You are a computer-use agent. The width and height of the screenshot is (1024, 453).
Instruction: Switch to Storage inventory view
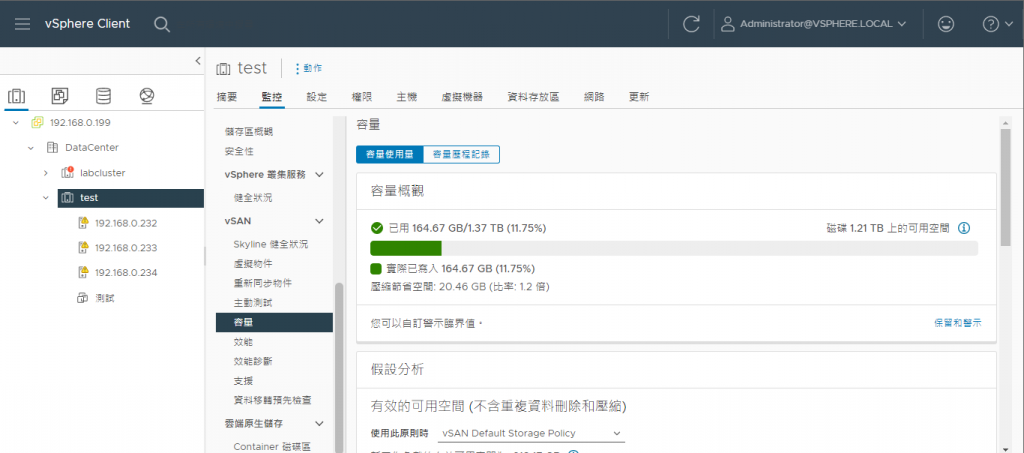103,97
